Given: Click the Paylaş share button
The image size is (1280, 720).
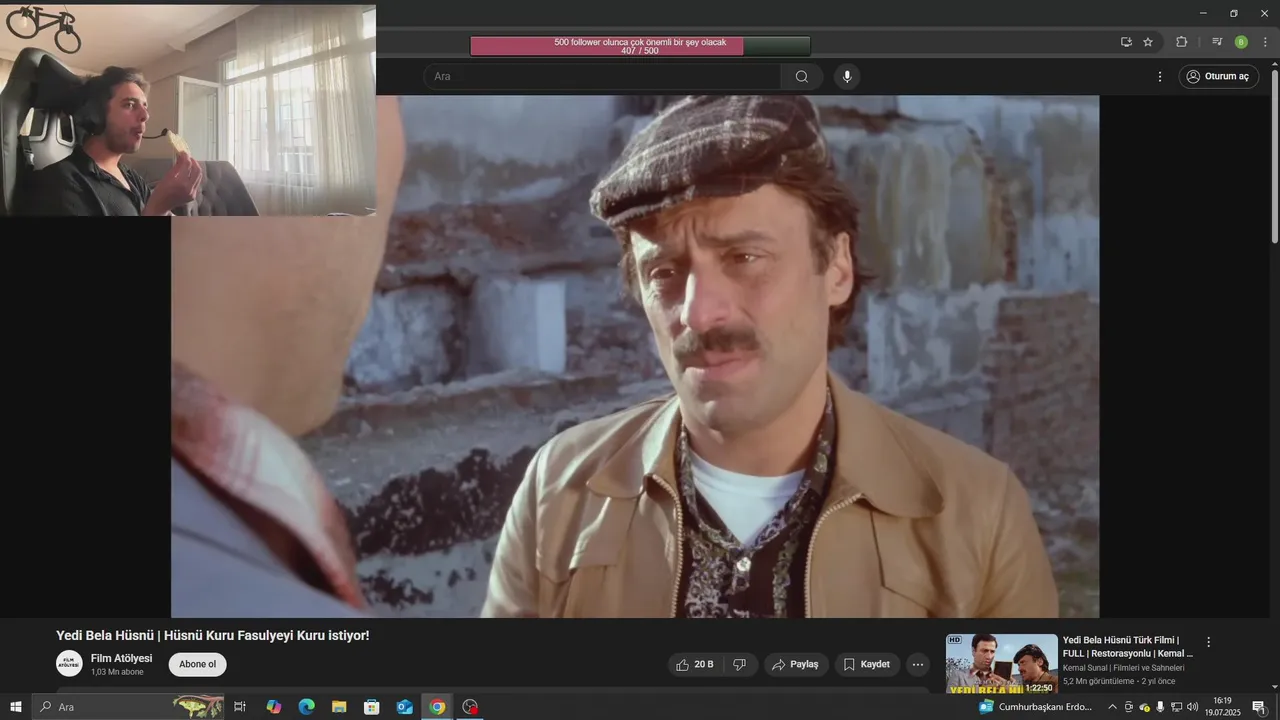Looking at the screenshot, I should point(796,665).
